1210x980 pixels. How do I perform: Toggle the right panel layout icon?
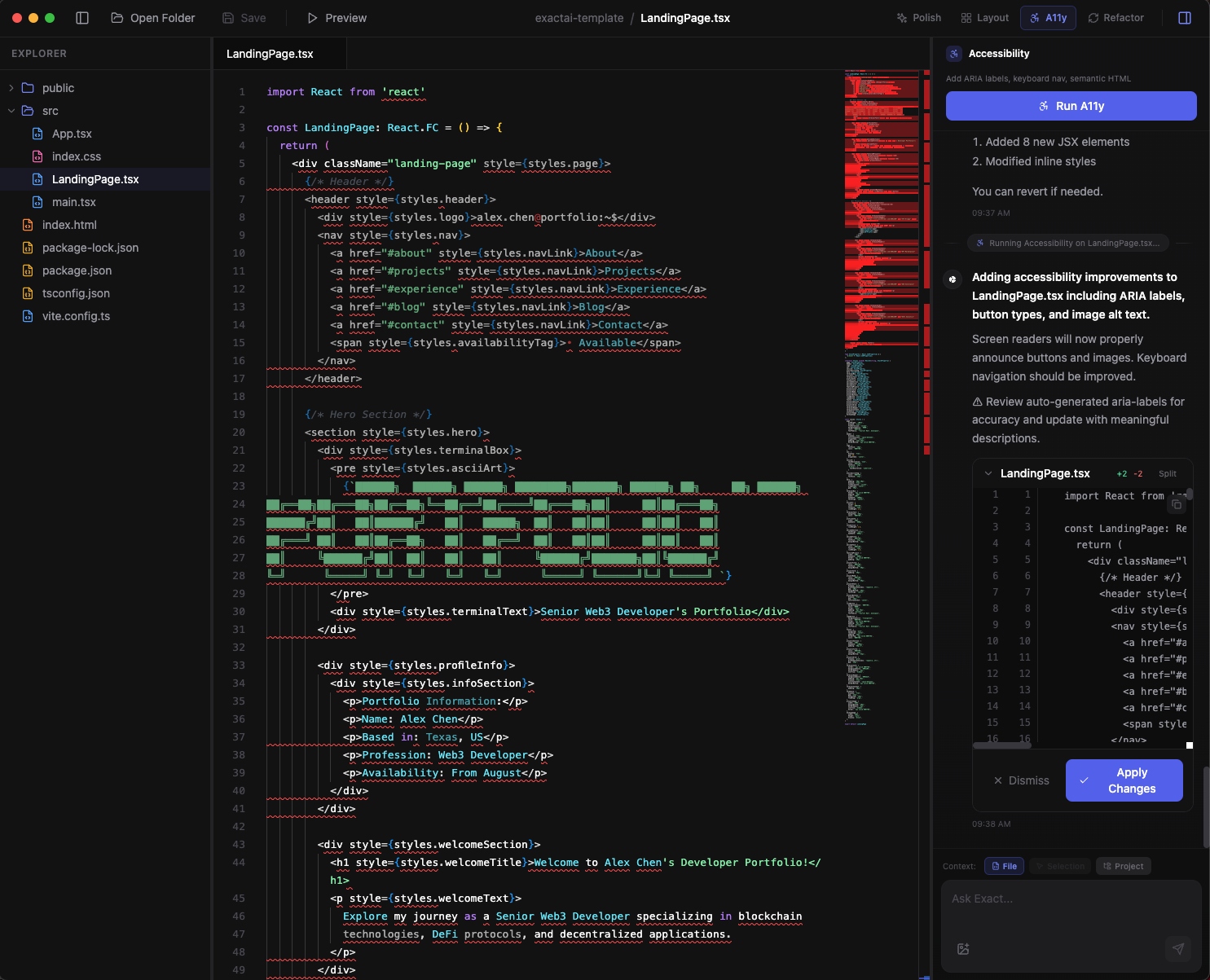click(x=1185, y=18)
